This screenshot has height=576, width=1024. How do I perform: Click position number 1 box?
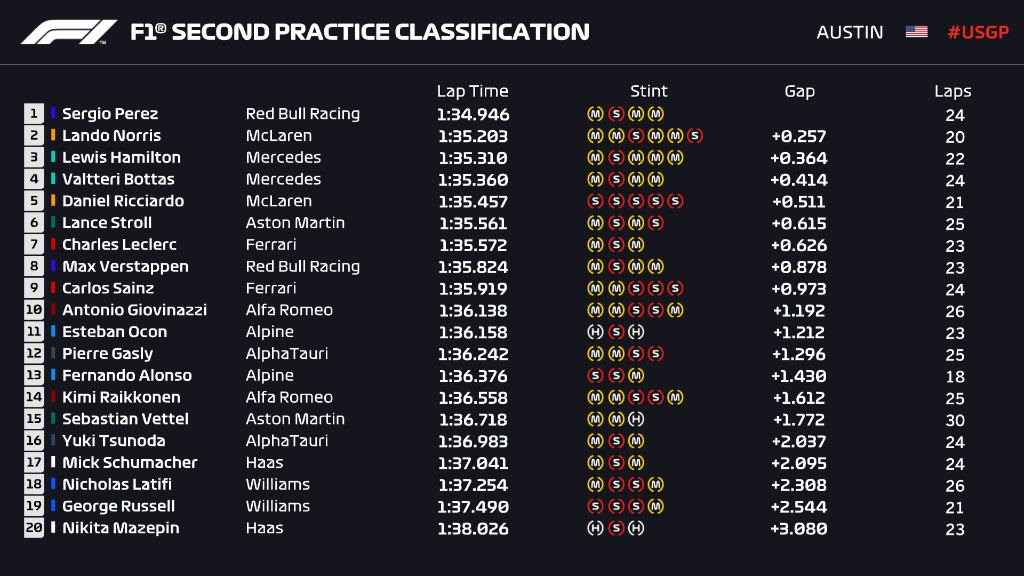click(34, 114)
